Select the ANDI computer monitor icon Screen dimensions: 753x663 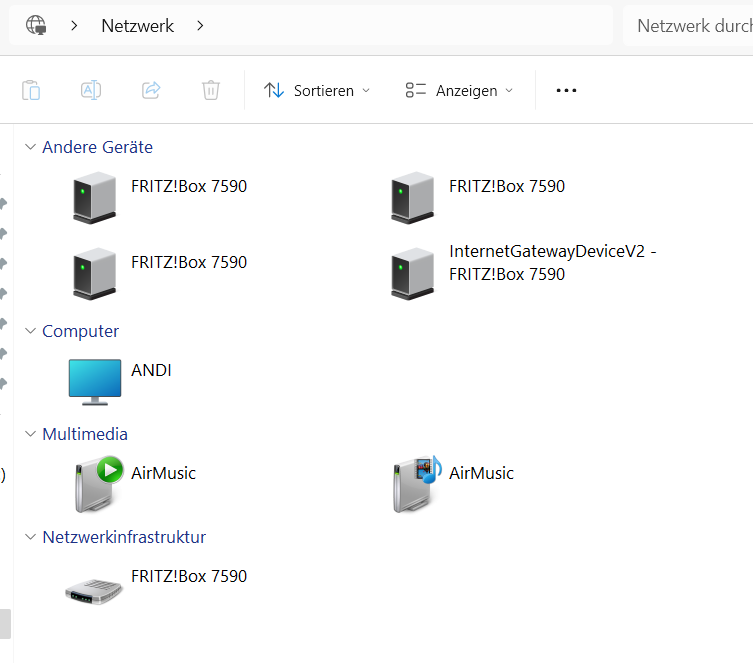pos(95,382)
